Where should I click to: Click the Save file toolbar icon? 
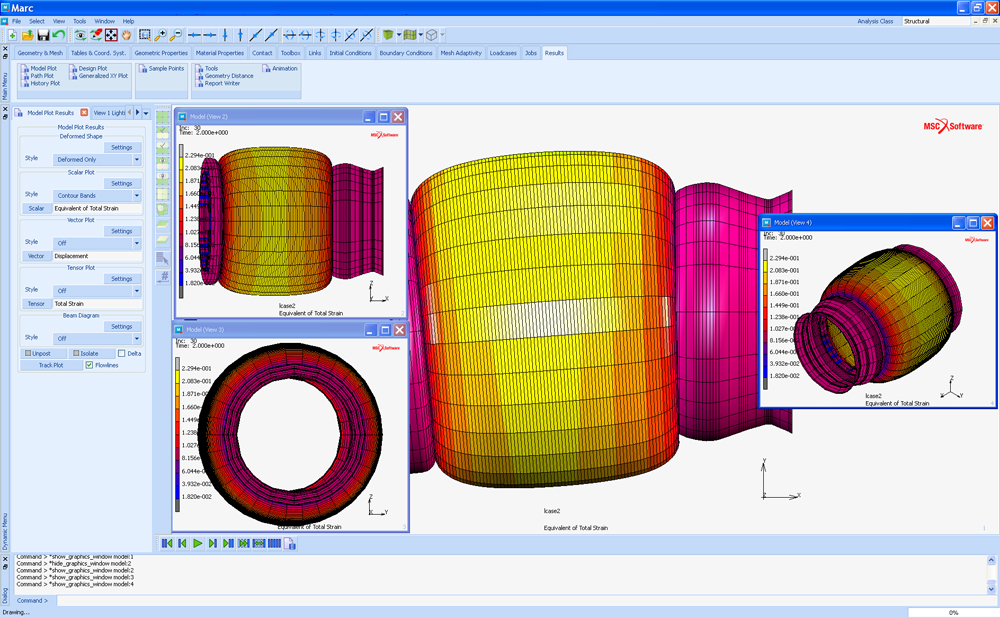click(43, 35)
